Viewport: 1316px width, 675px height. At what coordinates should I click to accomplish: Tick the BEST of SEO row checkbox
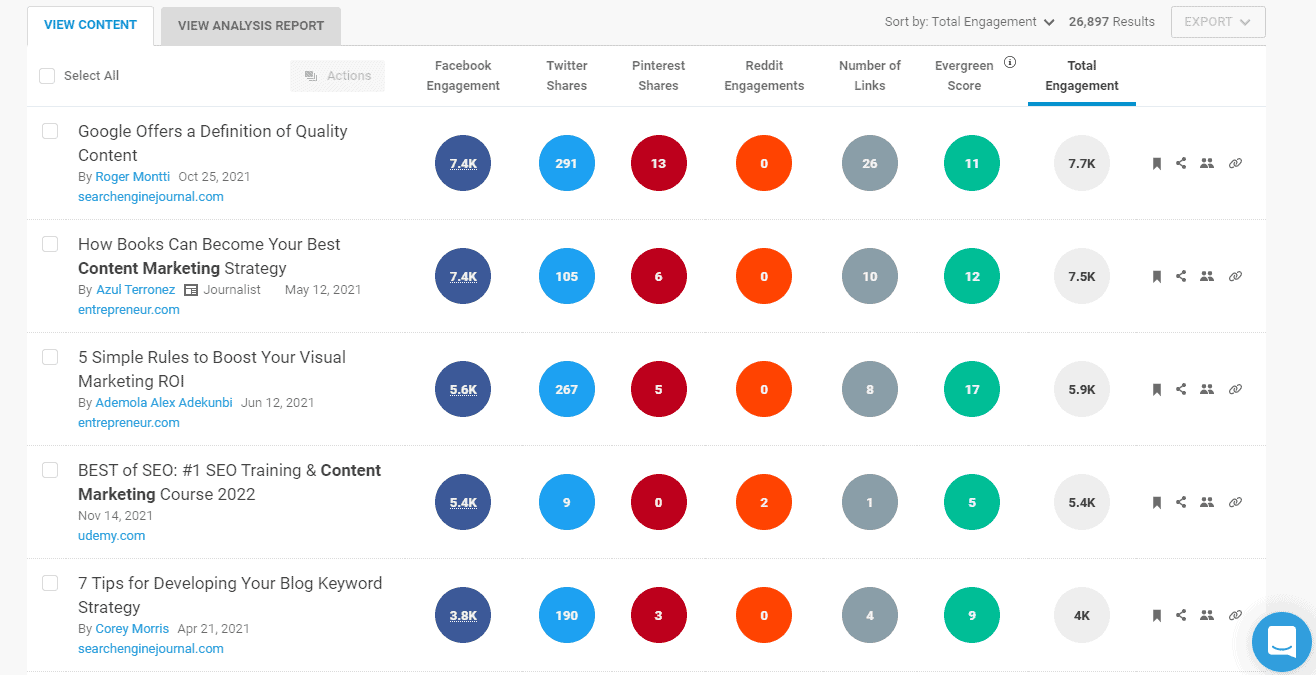click(x=50, y=470)
